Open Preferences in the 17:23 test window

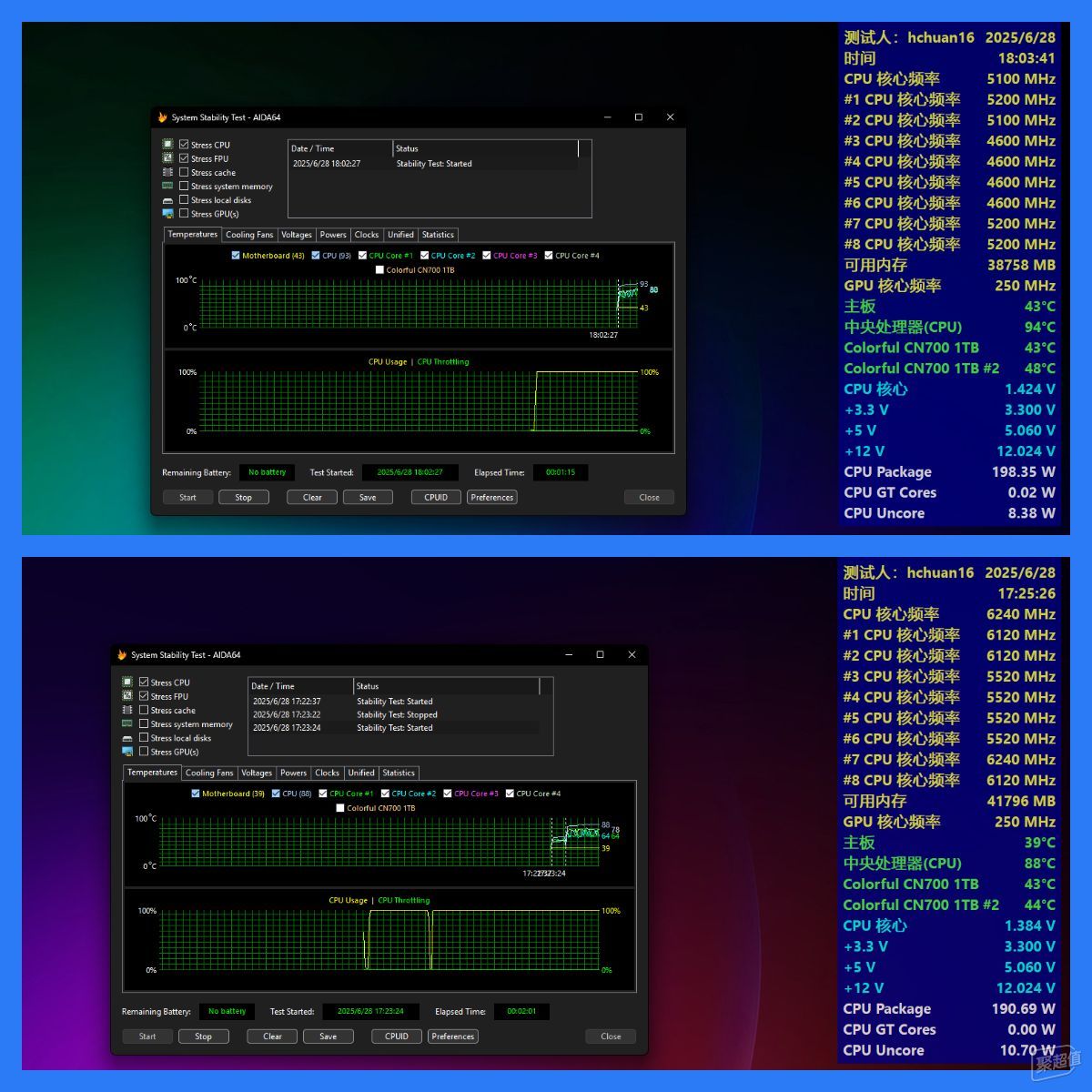[453, 1036]
